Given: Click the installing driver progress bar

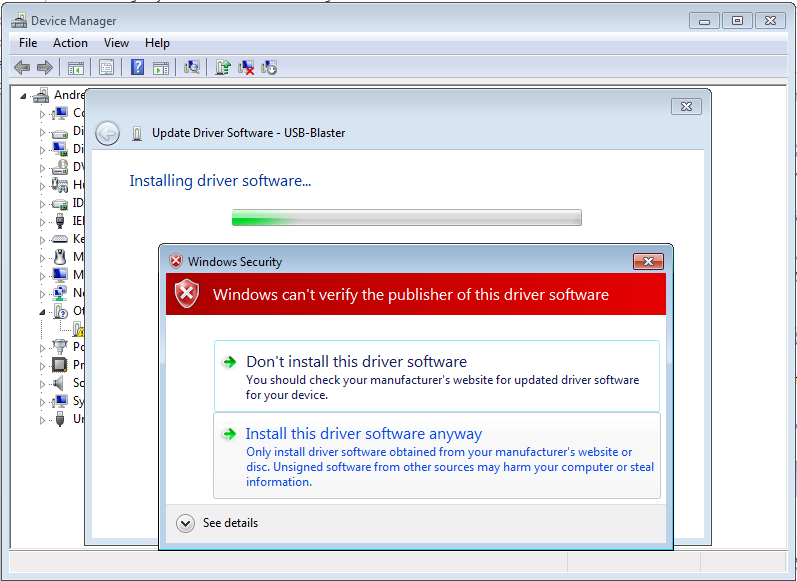Looking at the screenshot, I should coord(407,218).
